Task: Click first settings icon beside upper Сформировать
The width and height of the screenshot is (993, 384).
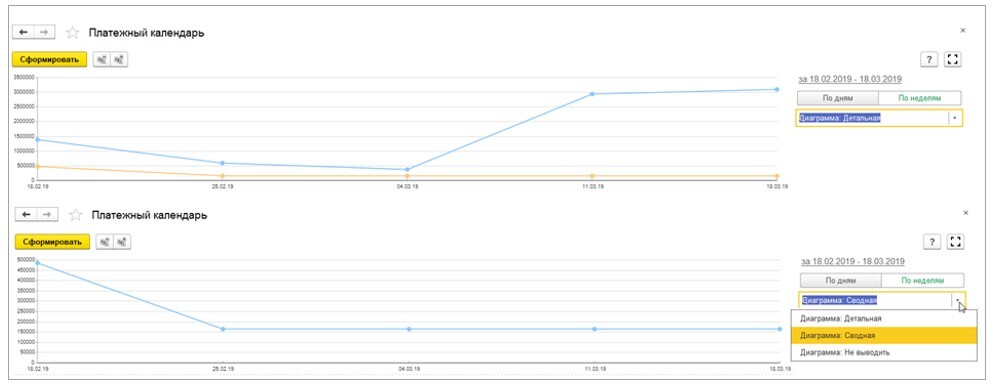Action: point(102,60)
